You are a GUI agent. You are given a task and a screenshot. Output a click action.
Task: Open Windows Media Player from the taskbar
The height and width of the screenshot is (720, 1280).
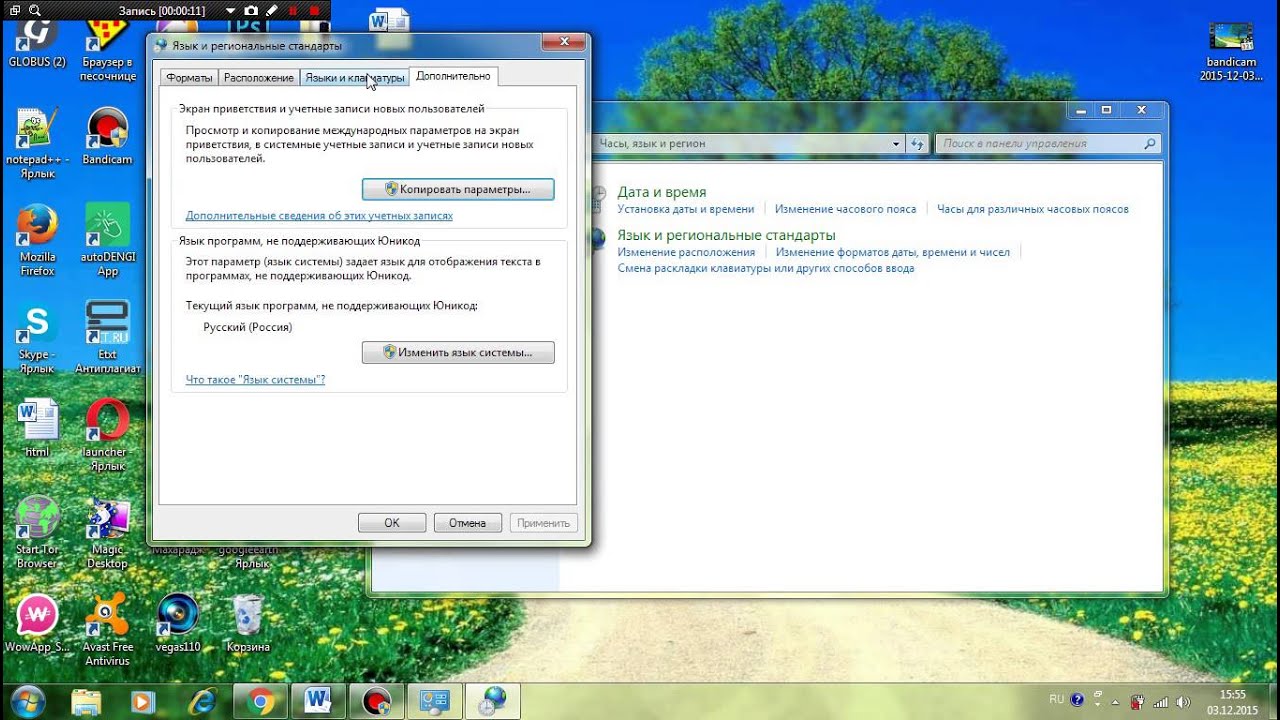coord(143,702)
